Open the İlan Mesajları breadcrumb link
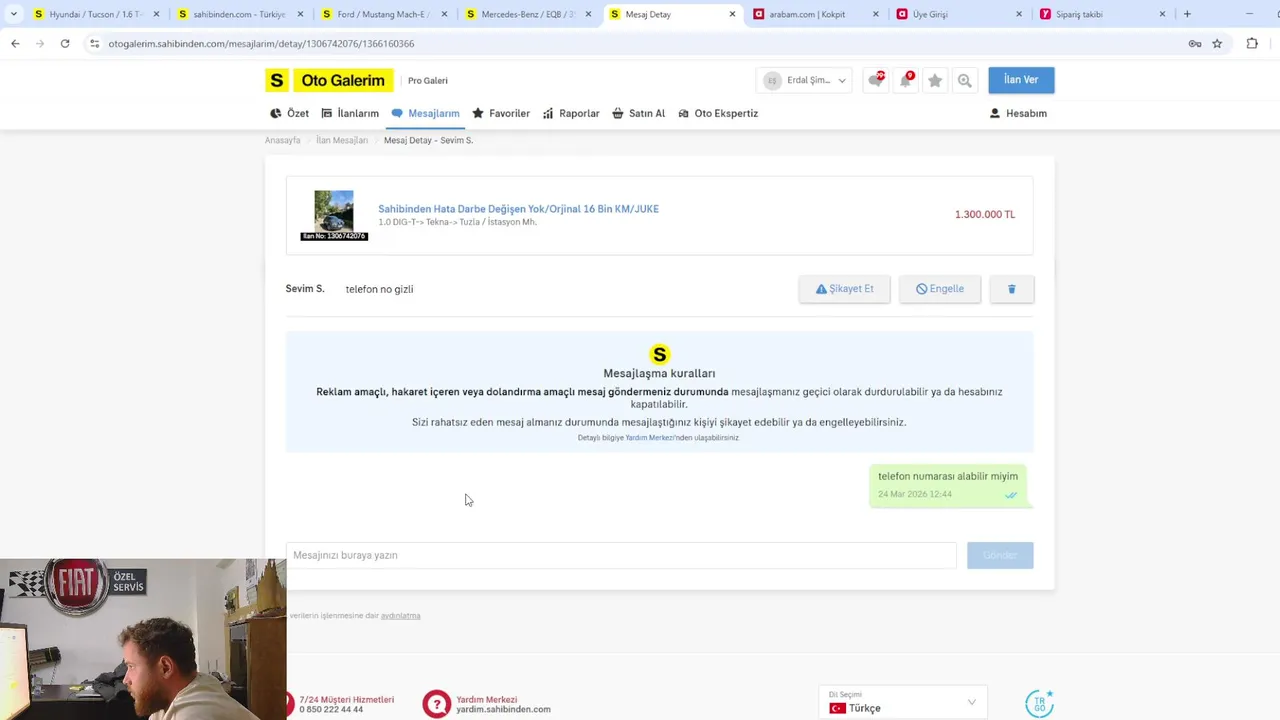1280x720 pixels. tap(342, 140)
